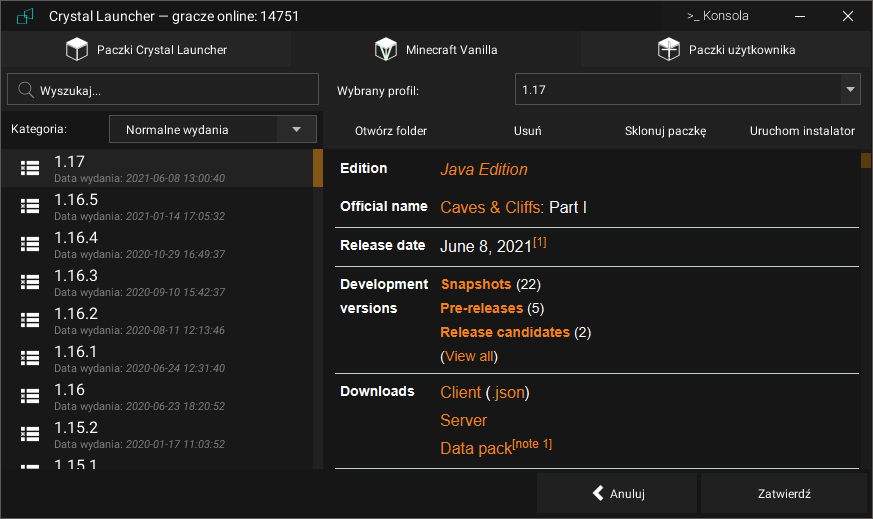This screenshot has height=519, width=873.
Task: Select version 1.16.1 in the list
Action: point(156,358)
